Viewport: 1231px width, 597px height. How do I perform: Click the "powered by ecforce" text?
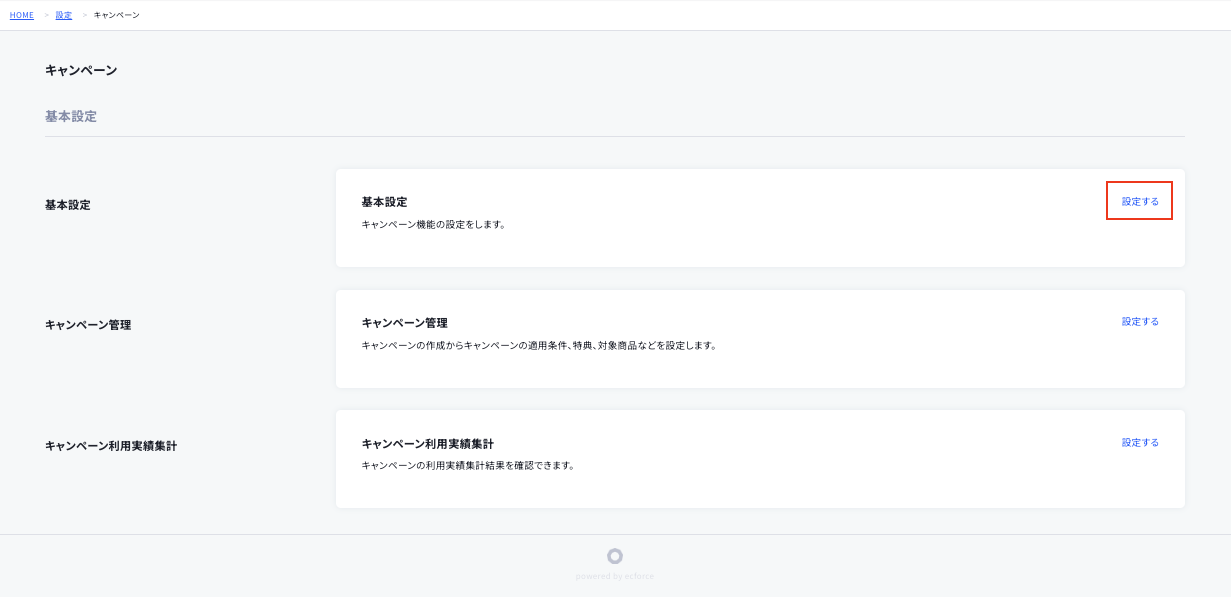tap(614, 574)
